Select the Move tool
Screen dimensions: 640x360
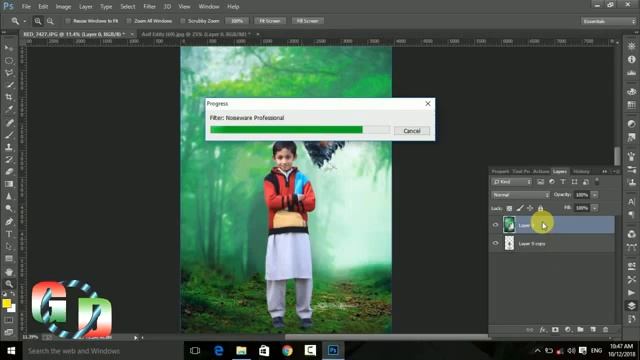tap(9, 48)
